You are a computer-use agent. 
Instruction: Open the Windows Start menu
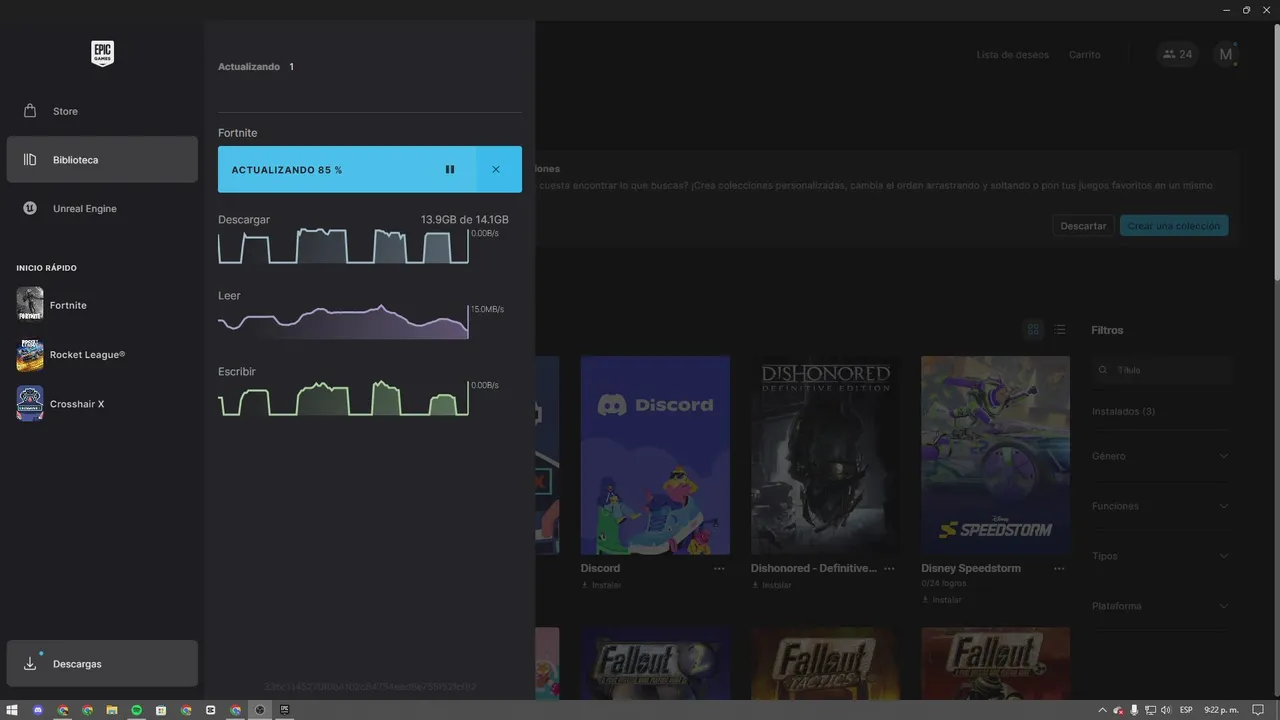(x=12, y=710)
